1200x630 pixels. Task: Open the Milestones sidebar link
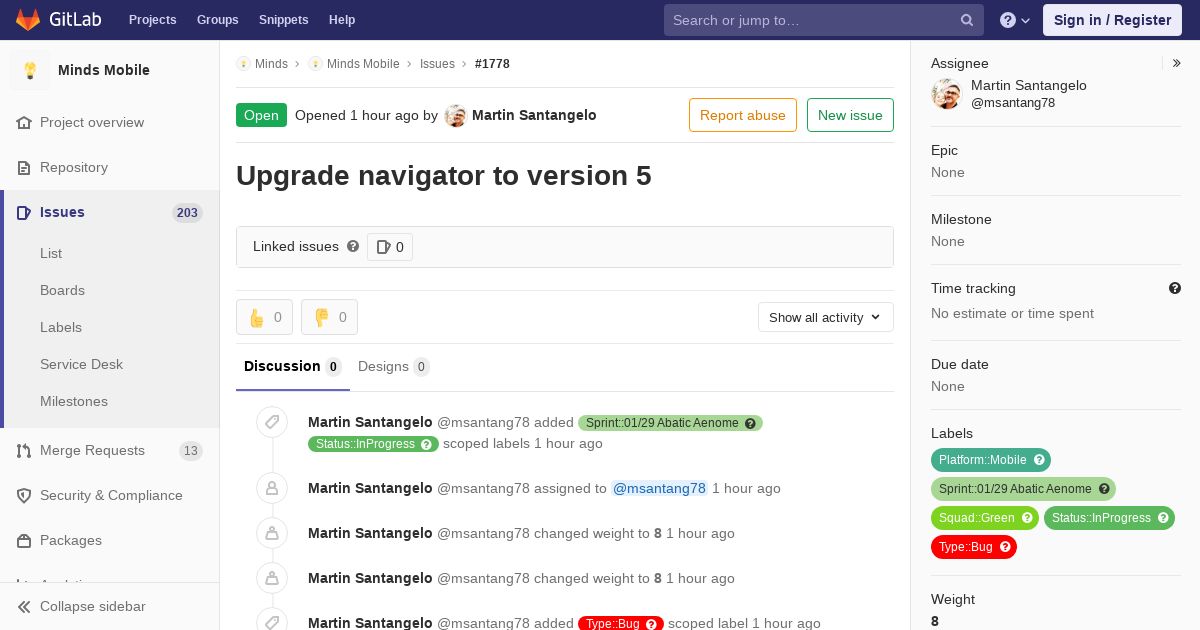coord(74,402)
